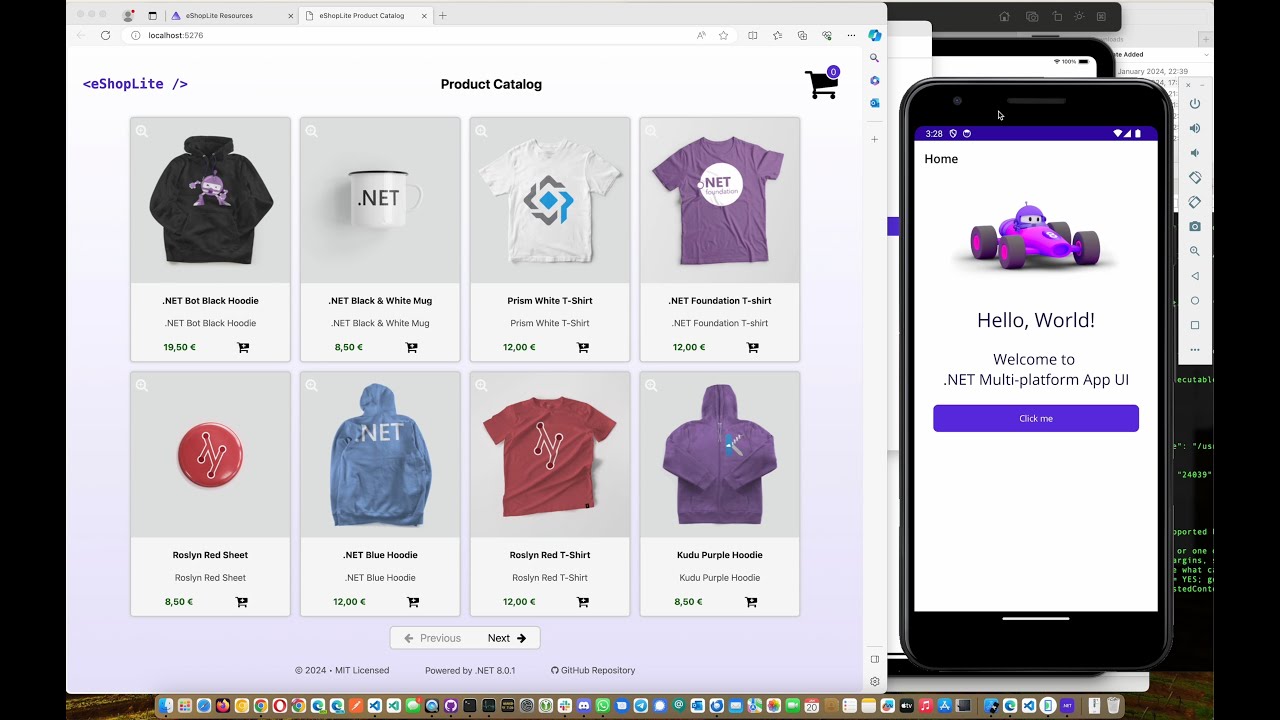Add page to favorites star
1280x720 pixels.
(723, 35)
